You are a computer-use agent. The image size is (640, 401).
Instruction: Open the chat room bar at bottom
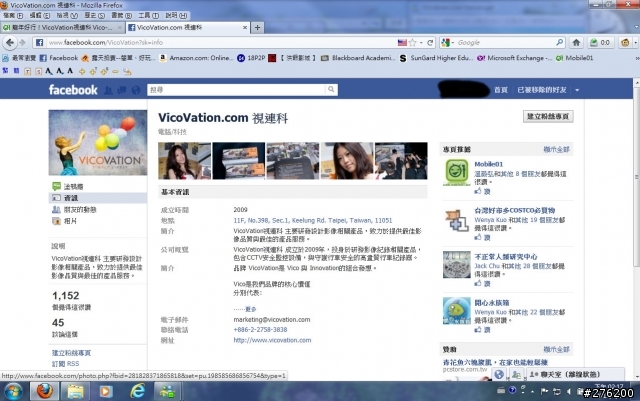[576, 374]
